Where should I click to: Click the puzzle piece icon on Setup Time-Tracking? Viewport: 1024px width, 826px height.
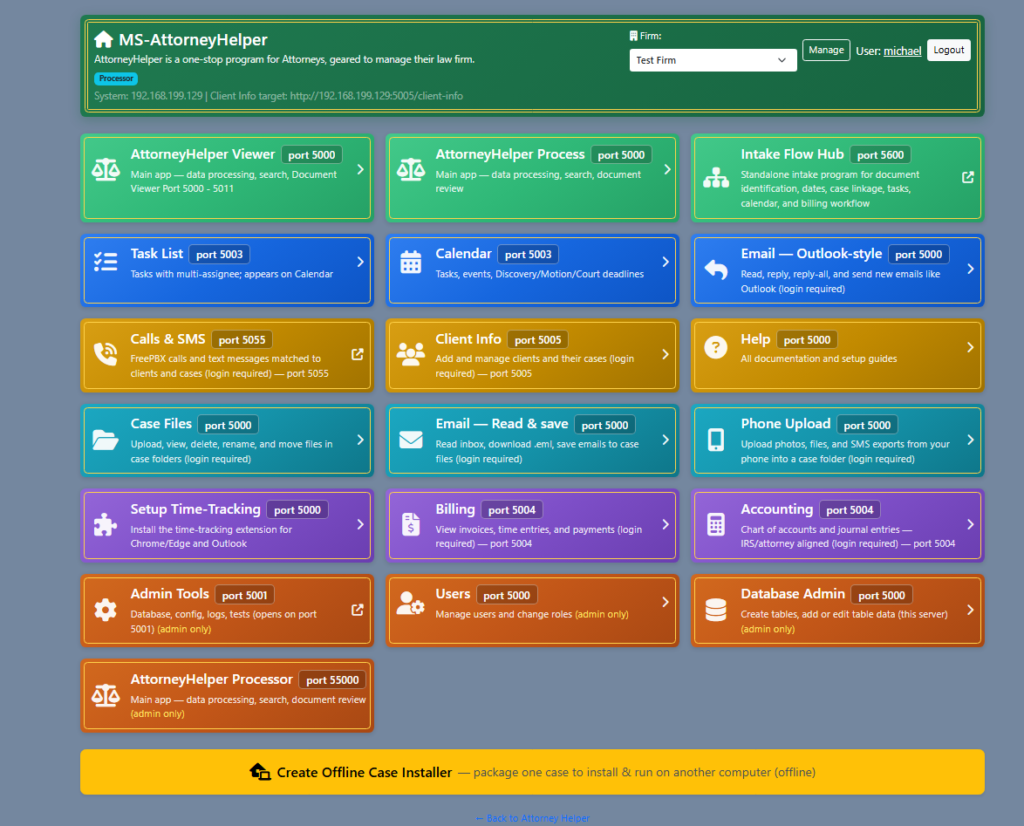coord(105,524)
